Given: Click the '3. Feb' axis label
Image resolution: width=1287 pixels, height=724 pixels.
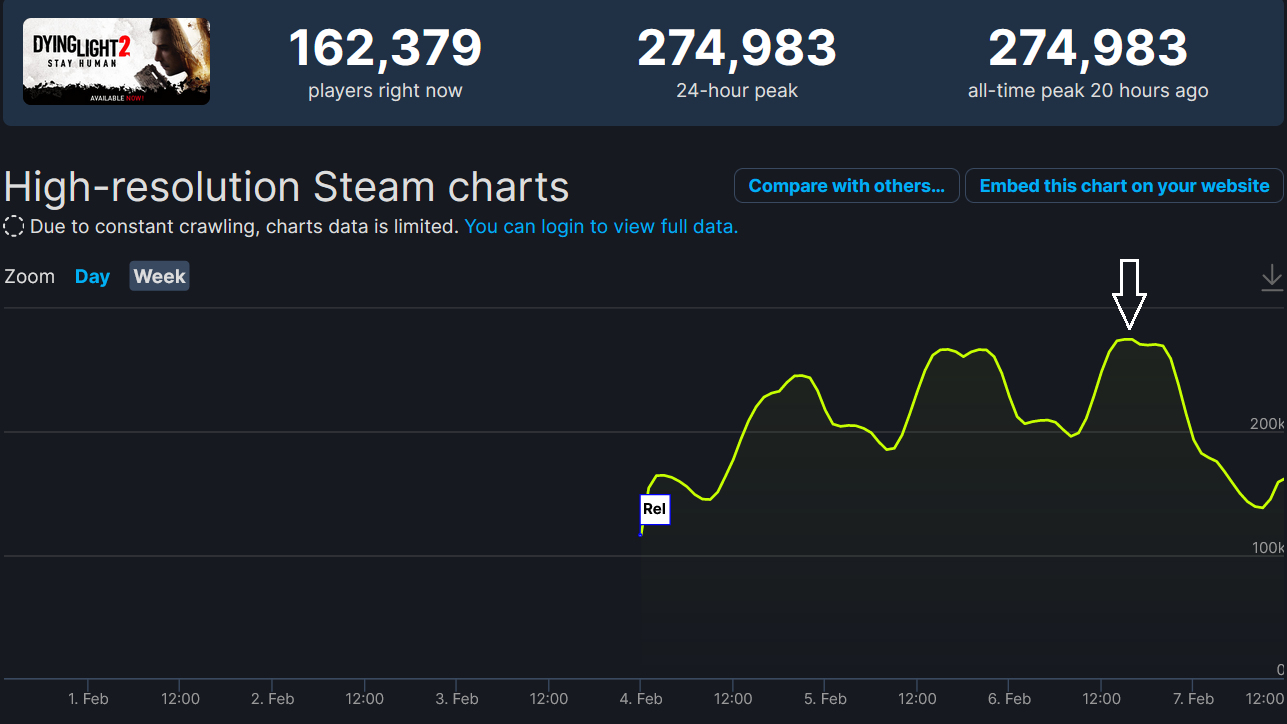Looking at the screenshot, I should (x=457, y=699).
